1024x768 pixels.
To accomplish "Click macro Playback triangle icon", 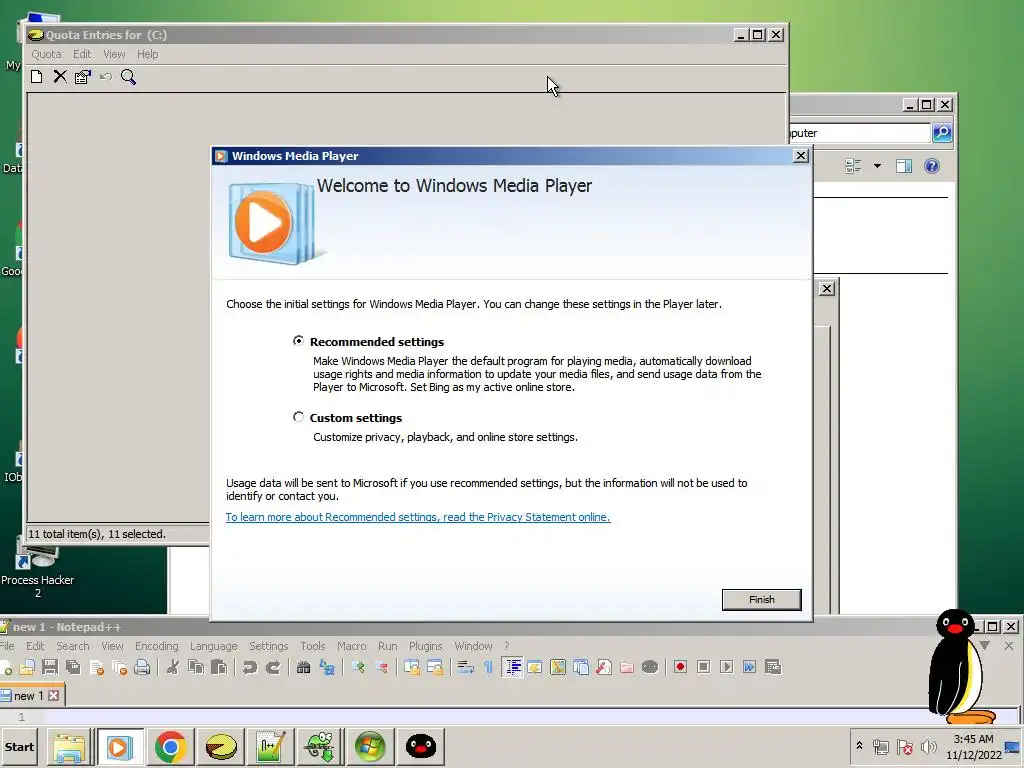I will click(x=726, y=667).
